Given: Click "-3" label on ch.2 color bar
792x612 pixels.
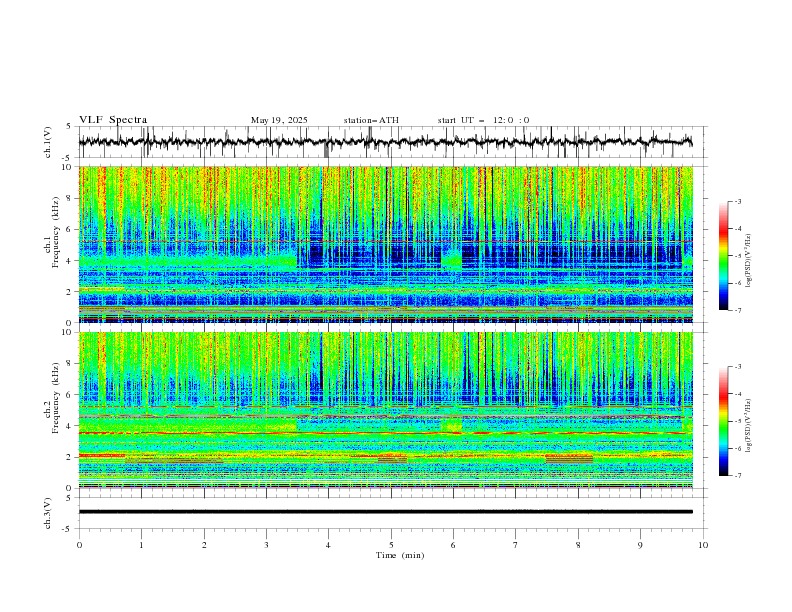Looking at the screenshot, I should (738, 367).
